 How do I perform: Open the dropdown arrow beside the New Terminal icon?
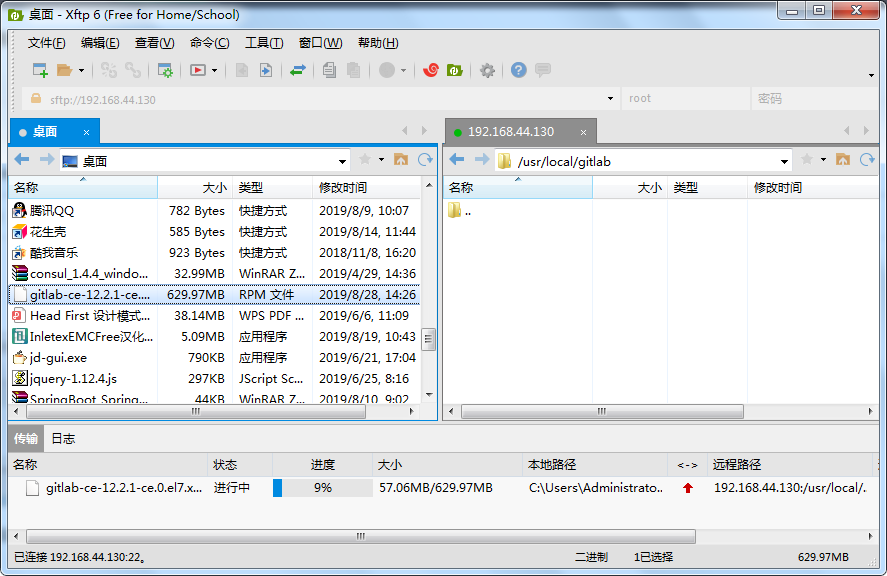(x=214, y=71)
